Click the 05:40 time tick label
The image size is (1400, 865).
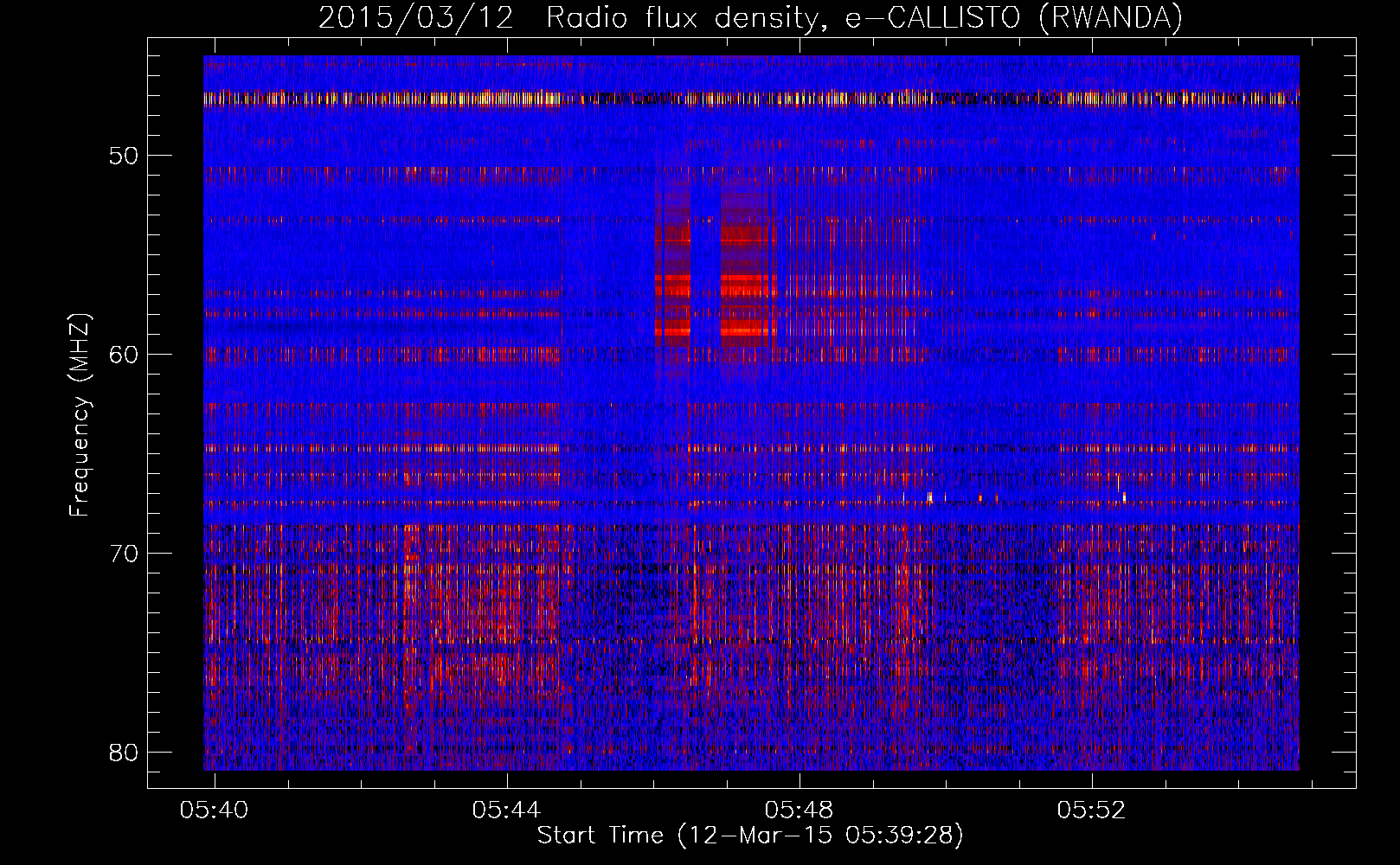[x=214, y=811]
